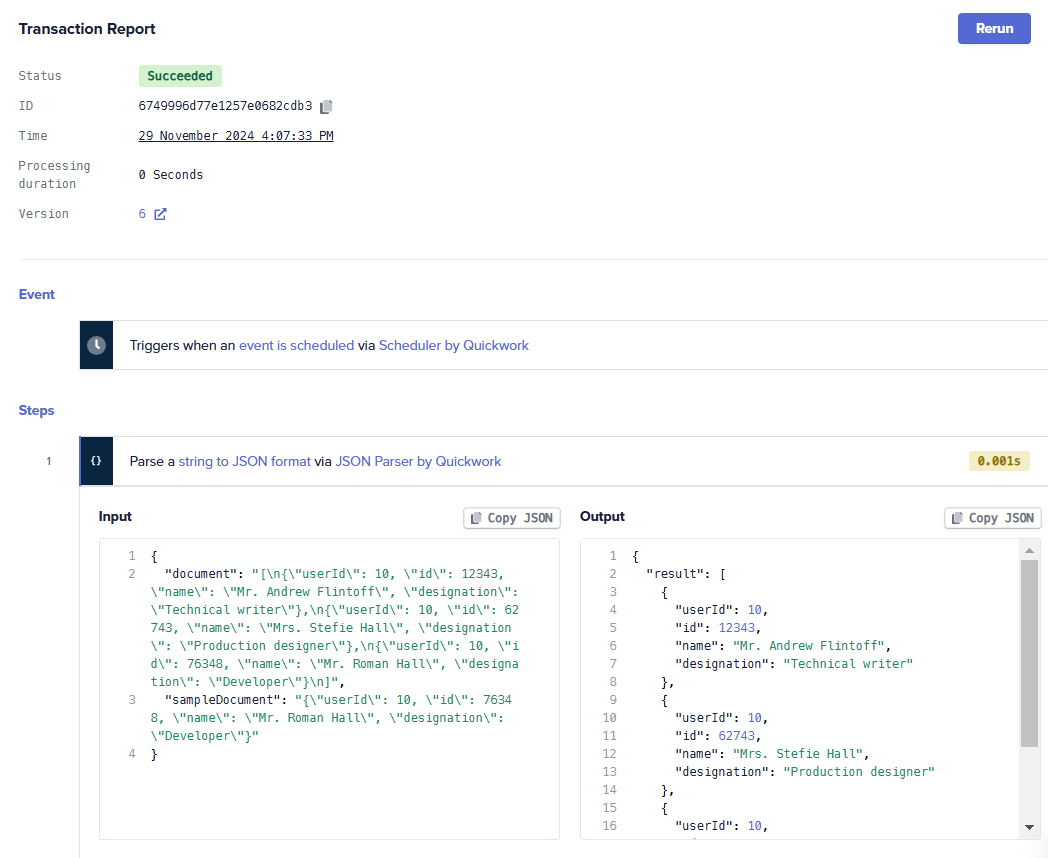Open the 'JSON Parser by Quickwork' link
The height and width of the screenshot is (858, 1048).
tap(418, 461)
